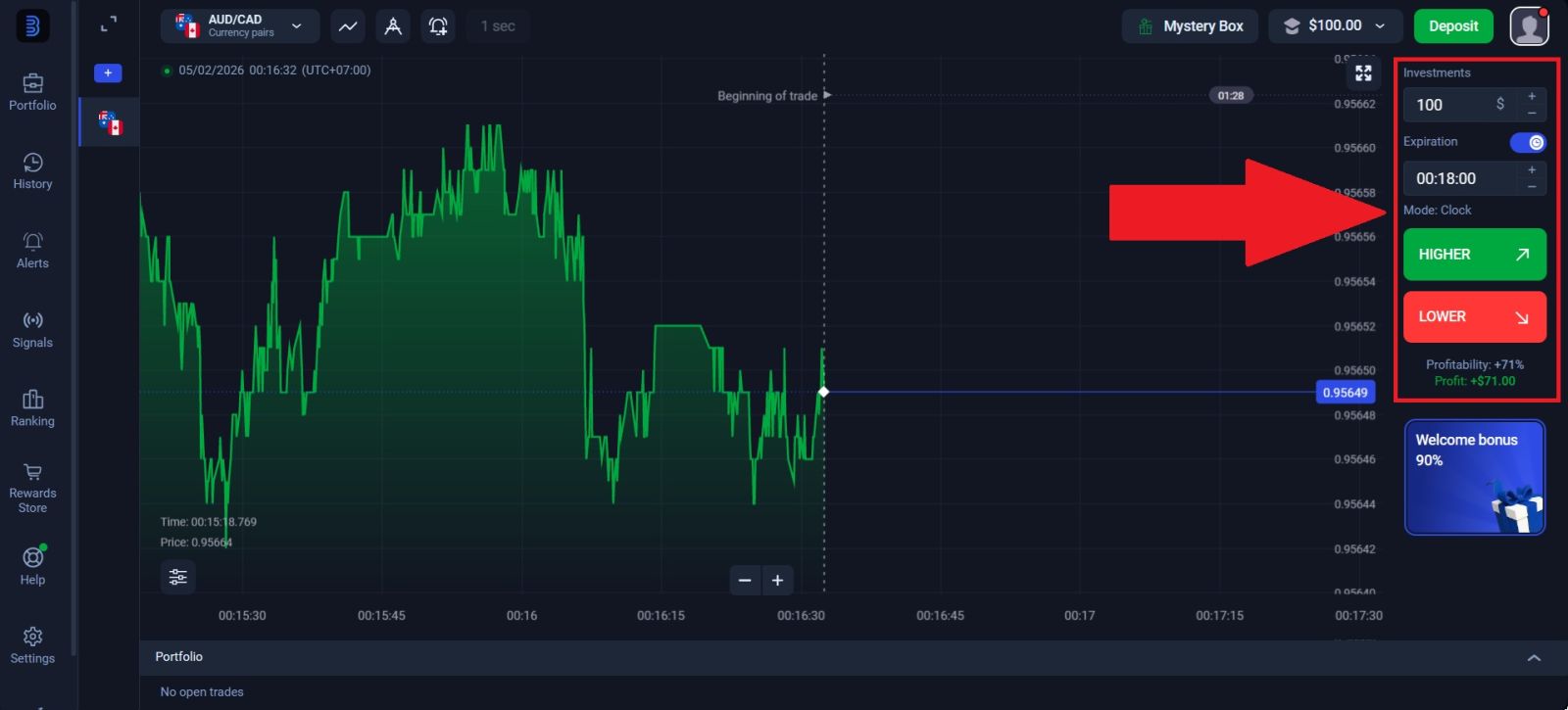Click the price alert bell icon
Screen dimensions: 1568x710
(438, 26)
